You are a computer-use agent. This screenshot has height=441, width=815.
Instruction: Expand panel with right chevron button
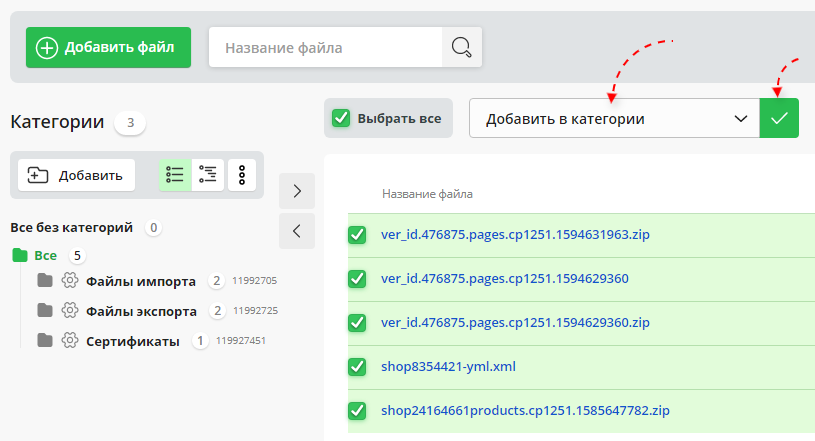(296, 190)
